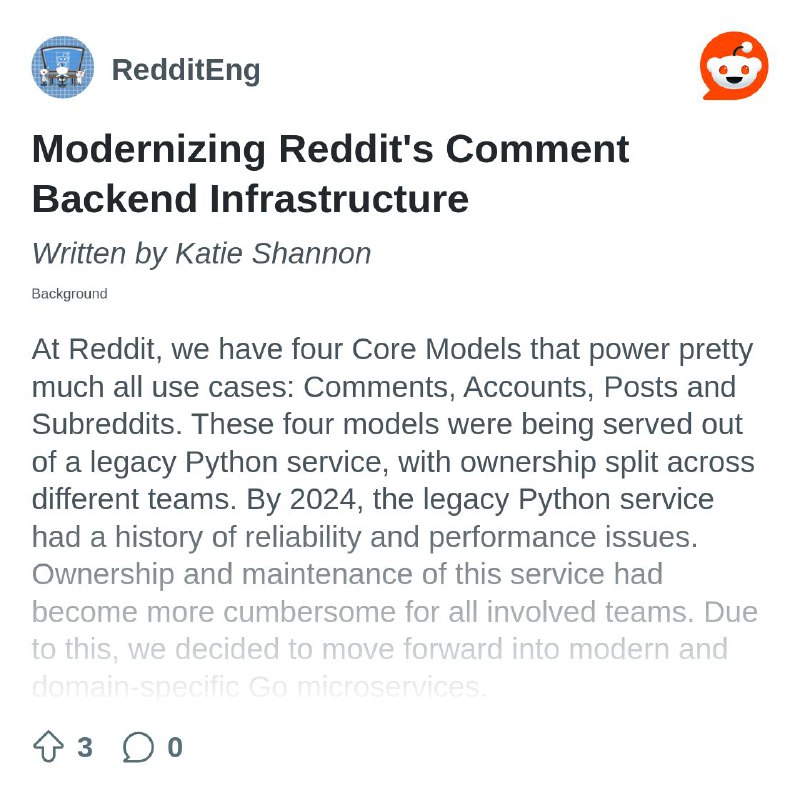Select the small "Background" section heading
This screenshot has height=800, width=800.
point(69,294)
